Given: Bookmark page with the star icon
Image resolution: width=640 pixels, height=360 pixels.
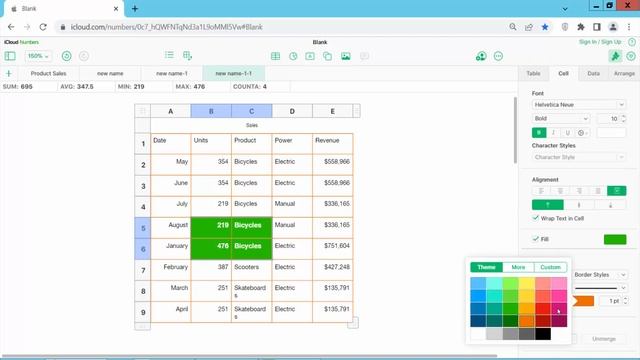Looking at the screenshot, I should pyautogui.click(x=545, y=27).
